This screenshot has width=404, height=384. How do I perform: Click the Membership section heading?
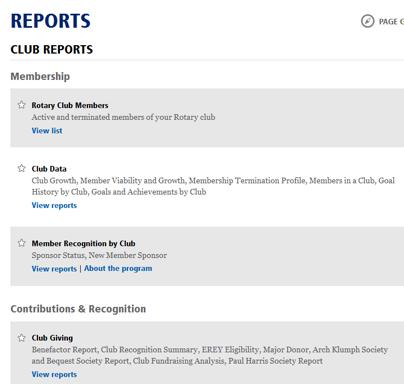tap(40, 76)
